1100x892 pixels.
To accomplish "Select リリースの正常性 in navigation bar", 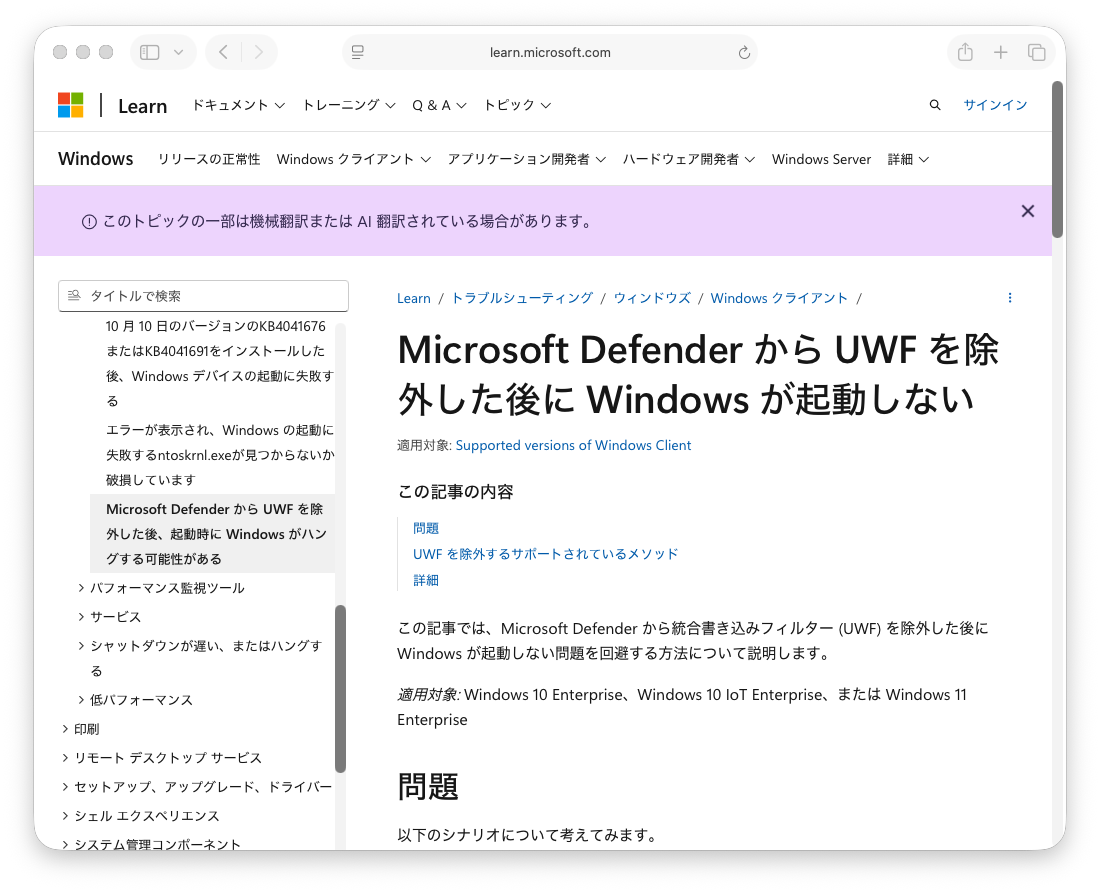I will (208, 159).
